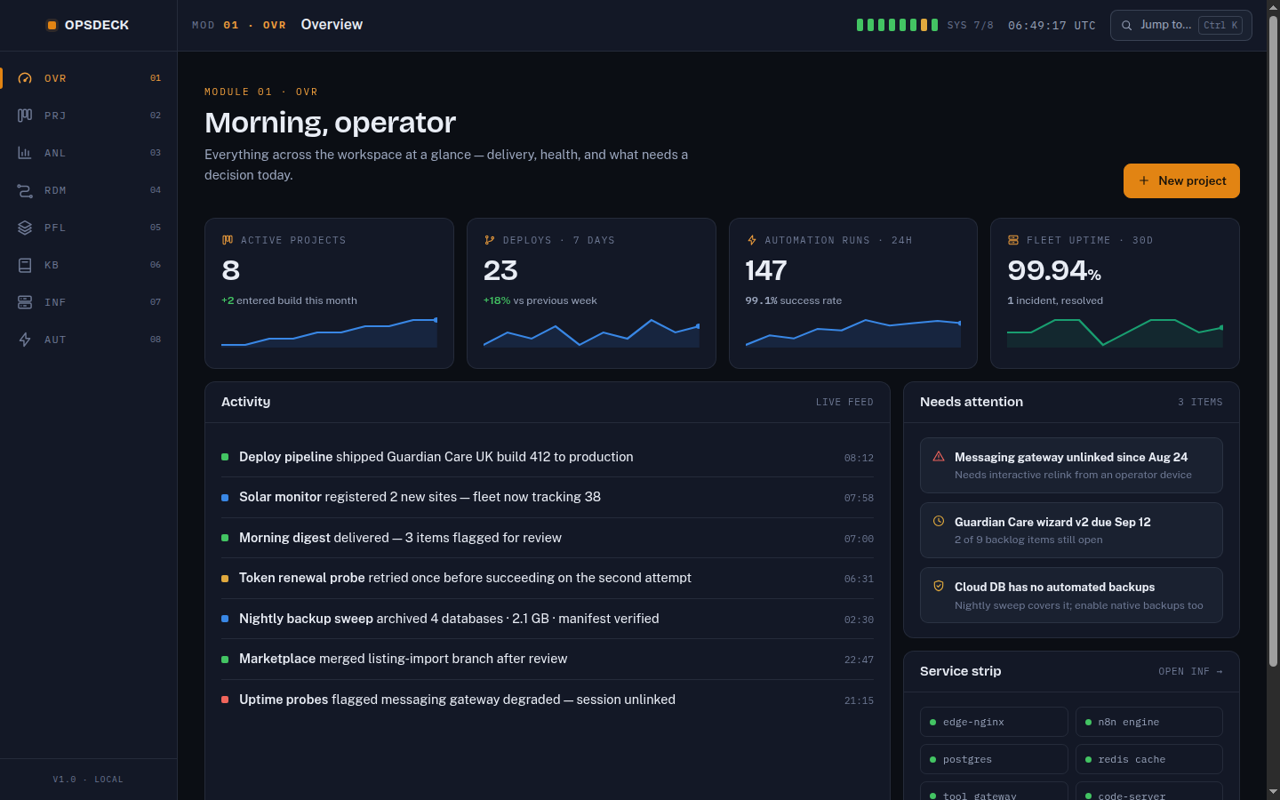Viewport: 1280px width, 800px height.
Task: Open Cloud DB has no automated backups item
Action: coord(1071,595)
